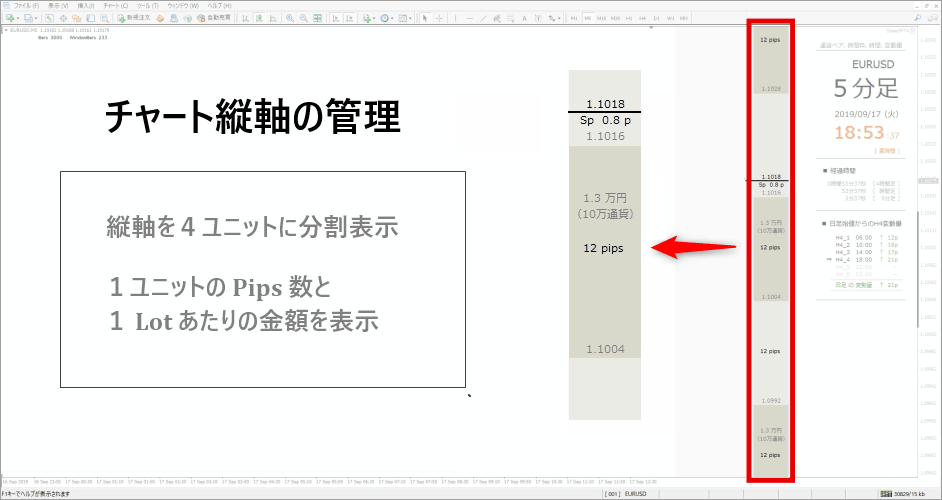Select the arrows drawing tool icon
This screenshot has width=942, height=500.
[552, 18]
